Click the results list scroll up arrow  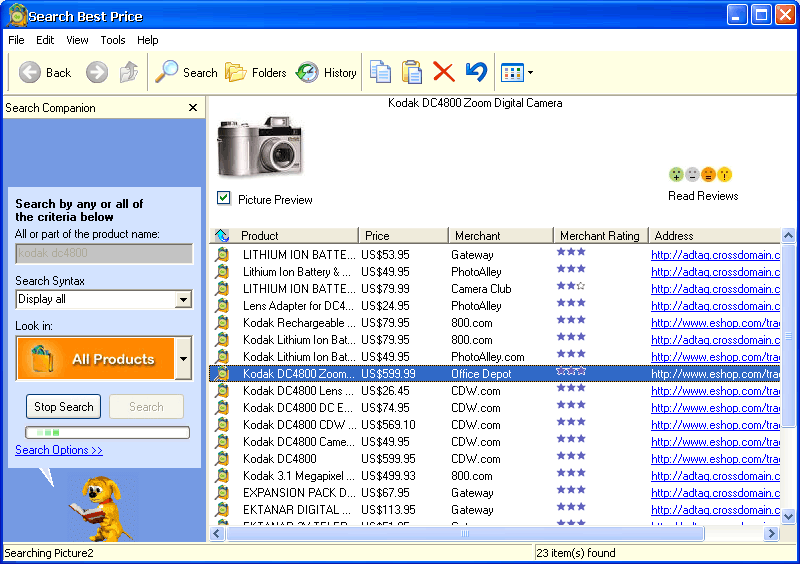coord(788,235)
